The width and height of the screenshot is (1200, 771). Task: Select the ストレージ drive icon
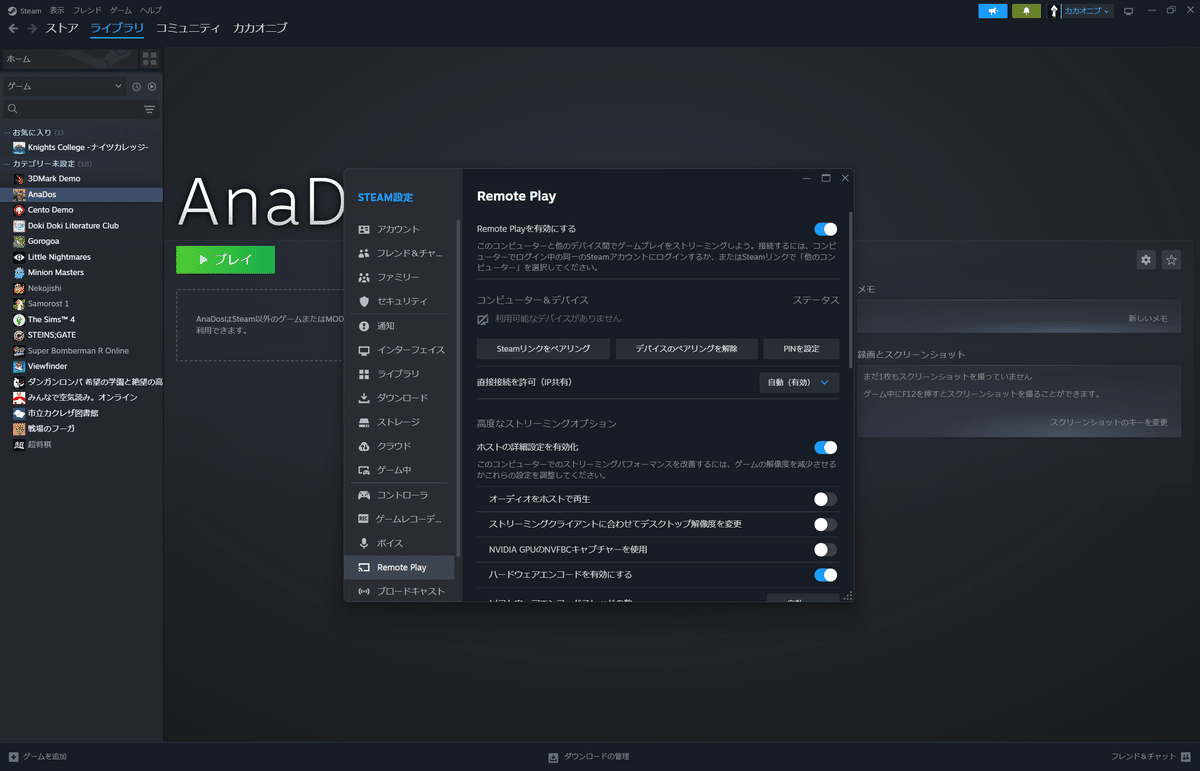(364, 422)
